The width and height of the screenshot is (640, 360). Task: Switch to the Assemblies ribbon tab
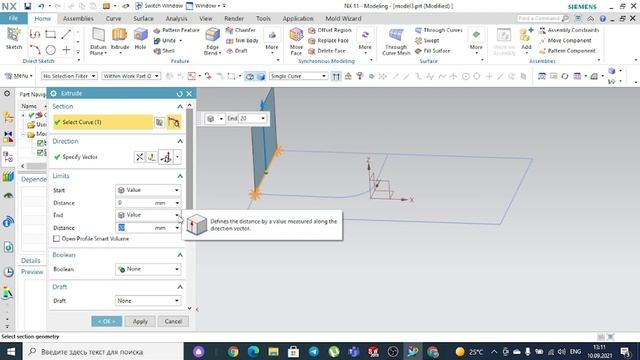coord(78,18)
